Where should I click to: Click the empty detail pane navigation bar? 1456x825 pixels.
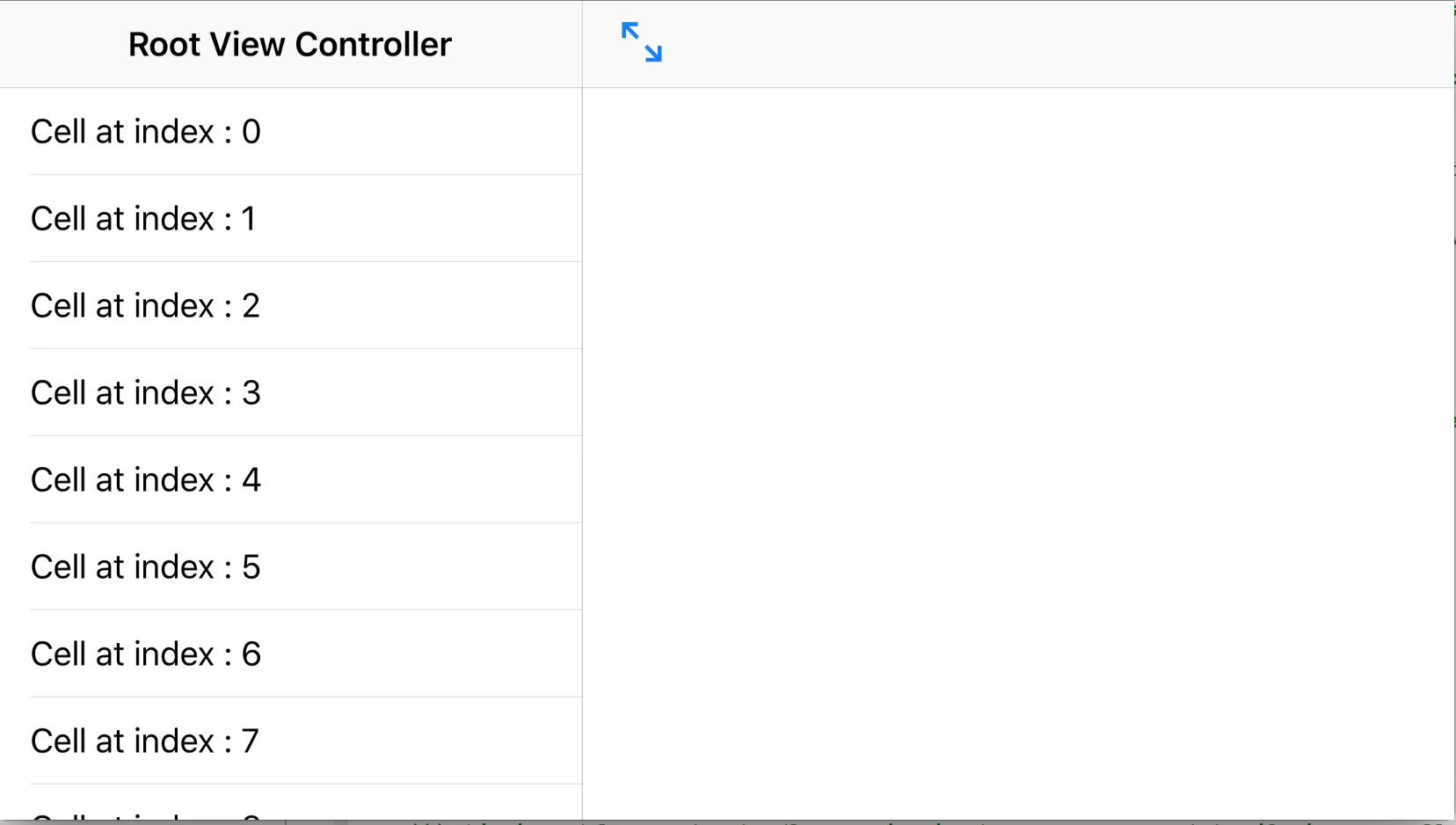[x=1055, y=44]
